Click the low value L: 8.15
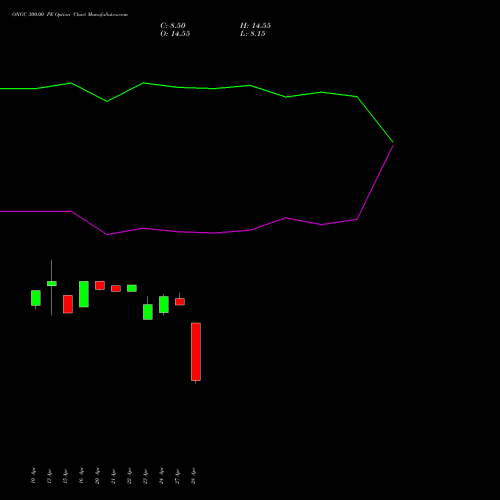 [253, 34]
